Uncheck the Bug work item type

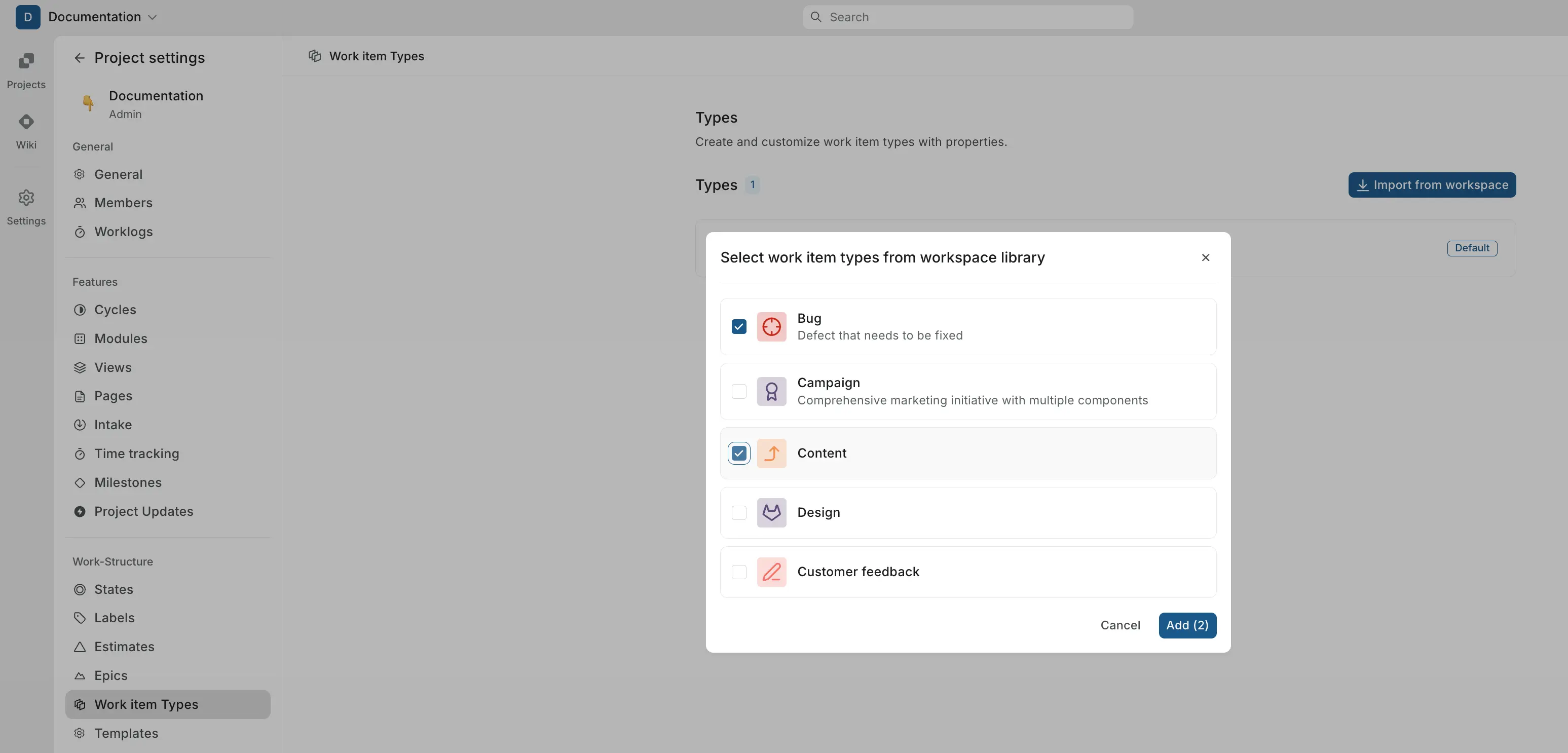click(x=738, y=327)
